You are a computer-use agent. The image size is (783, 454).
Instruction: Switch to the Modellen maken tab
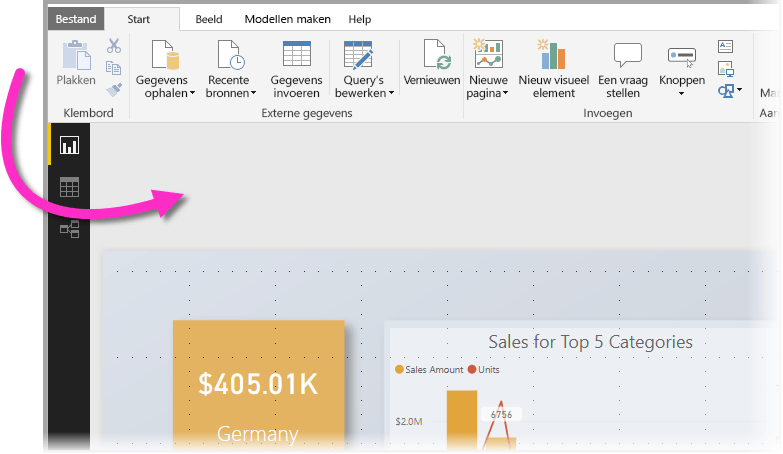pyautogui.click(x=288, y=19)
